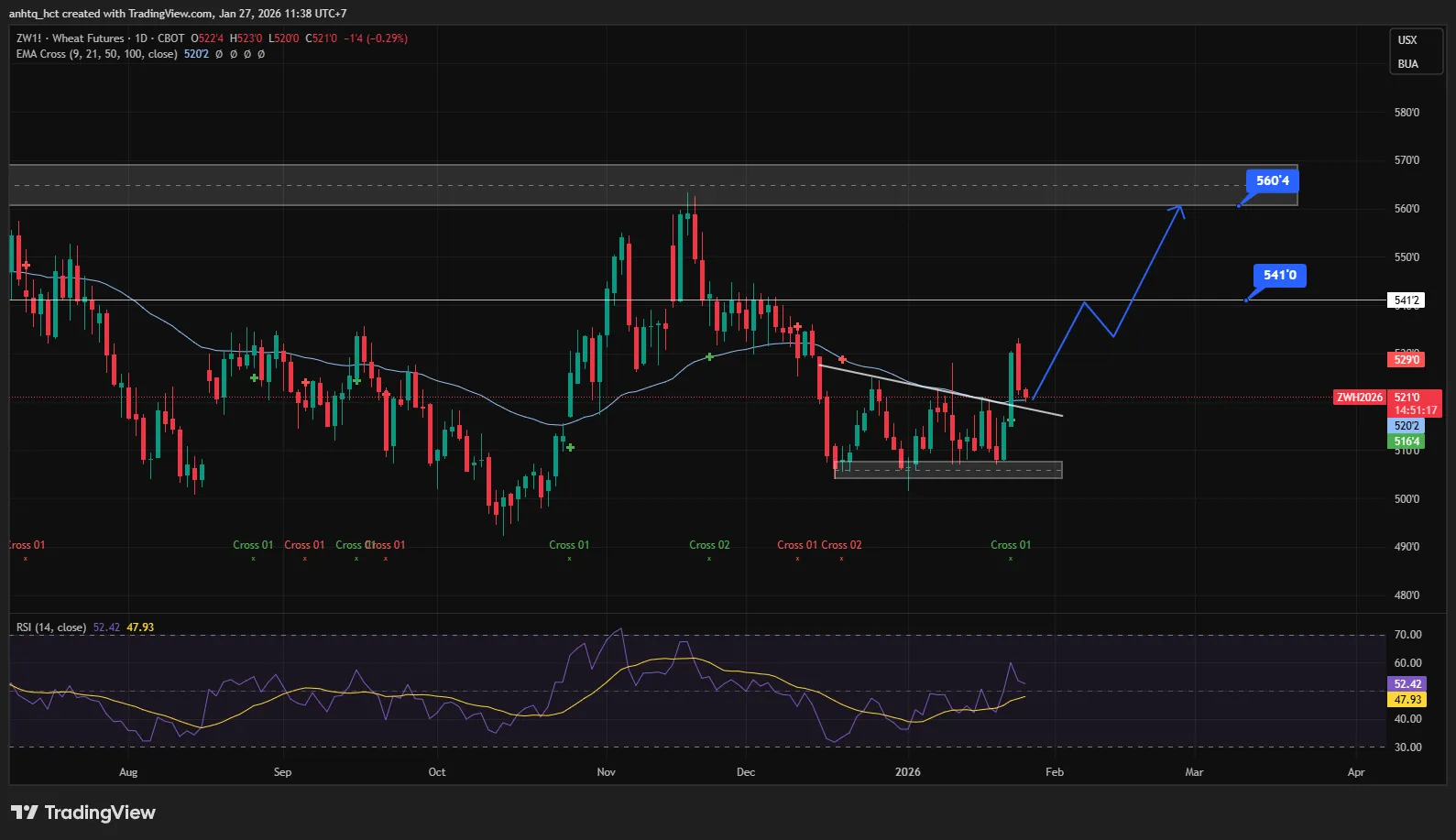Click the yellow 47.93 RSI value tag
1456x840 pixels.
coord(1407,700)
